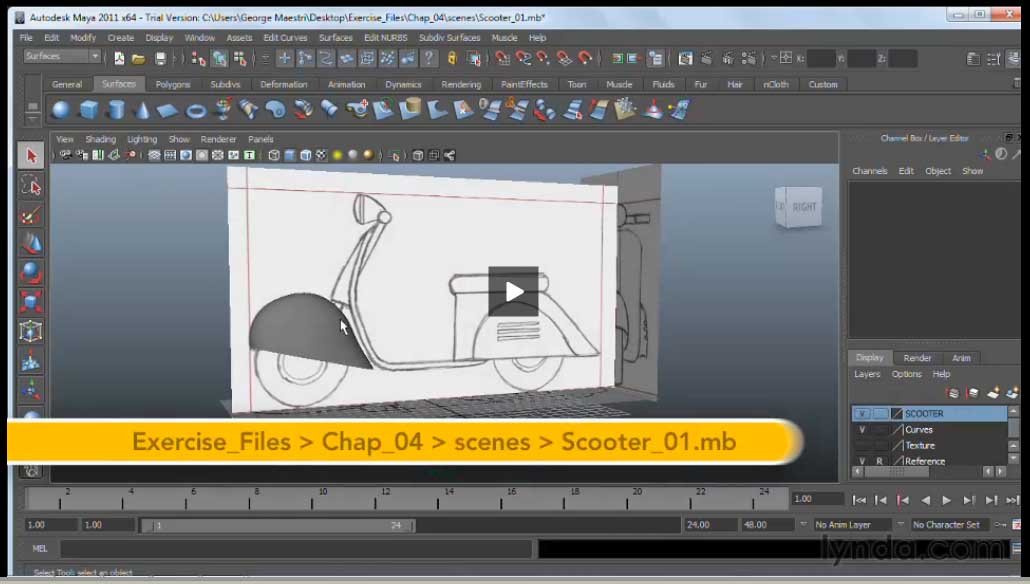Create a NURBS Plane from the shelf
The width and height of the screenshot is (1030, 584).
coord(168,110)
